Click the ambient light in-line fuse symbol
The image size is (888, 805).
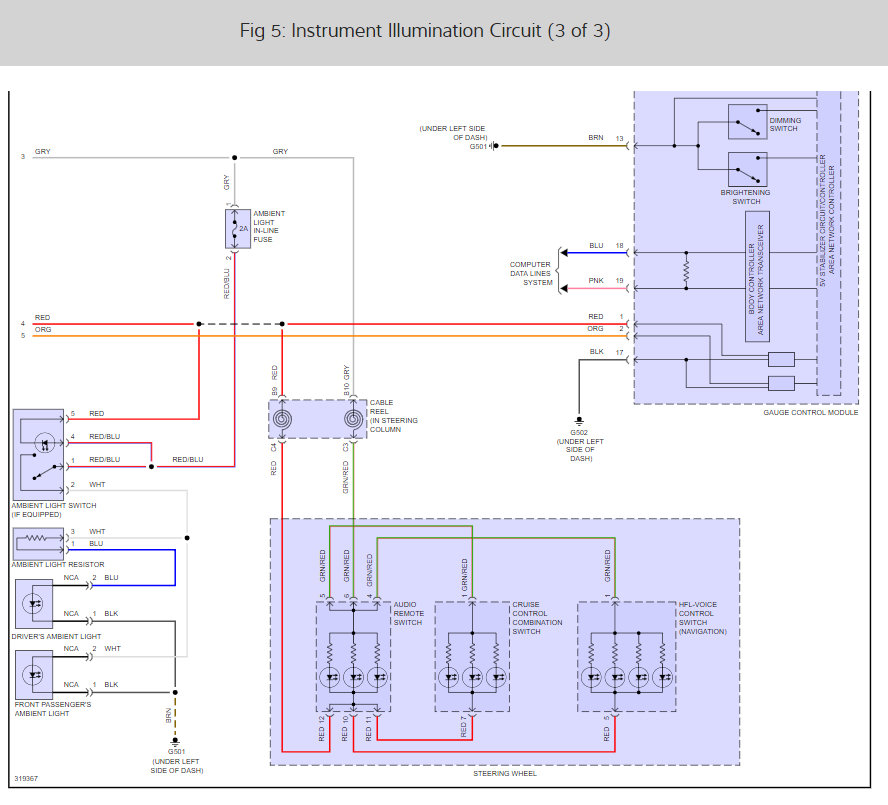click(x=236, y=229)
